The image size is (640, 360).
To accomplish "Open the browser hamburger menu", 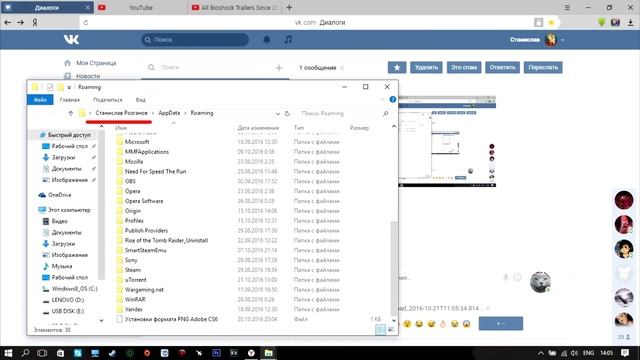I will 567,7.
